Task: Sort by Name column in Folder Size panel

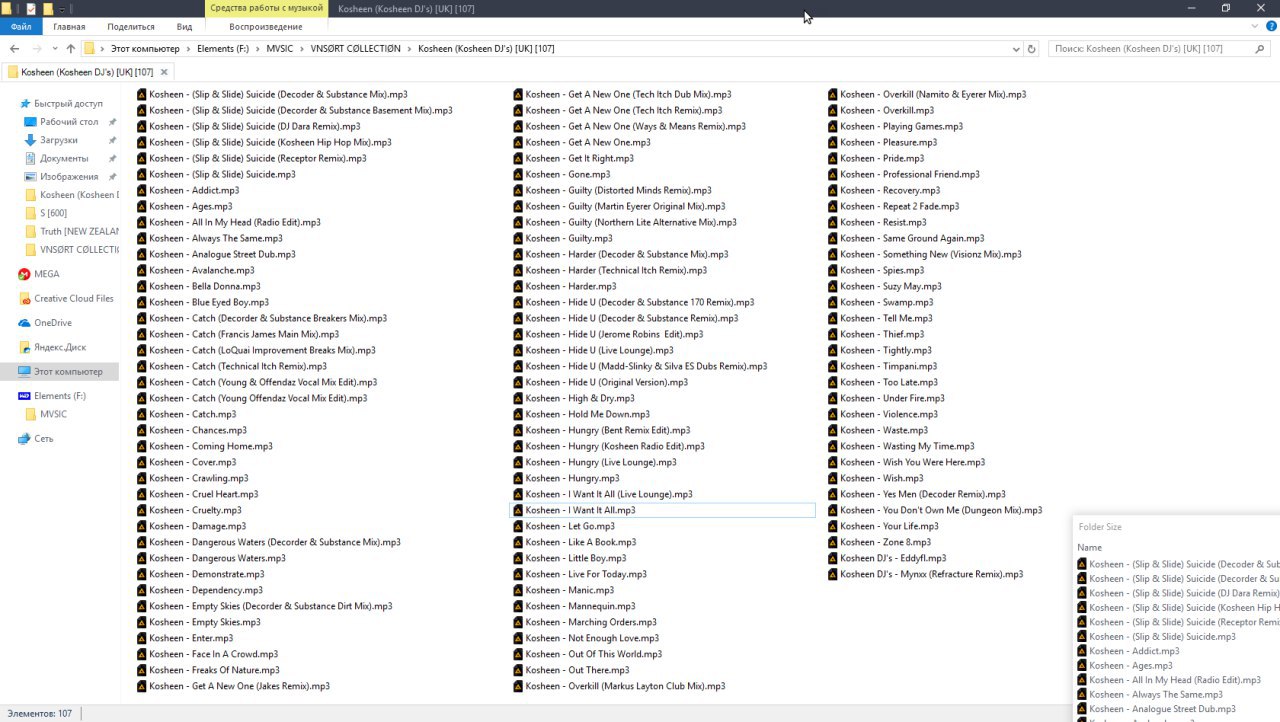Action: [x=1089, y=547]
